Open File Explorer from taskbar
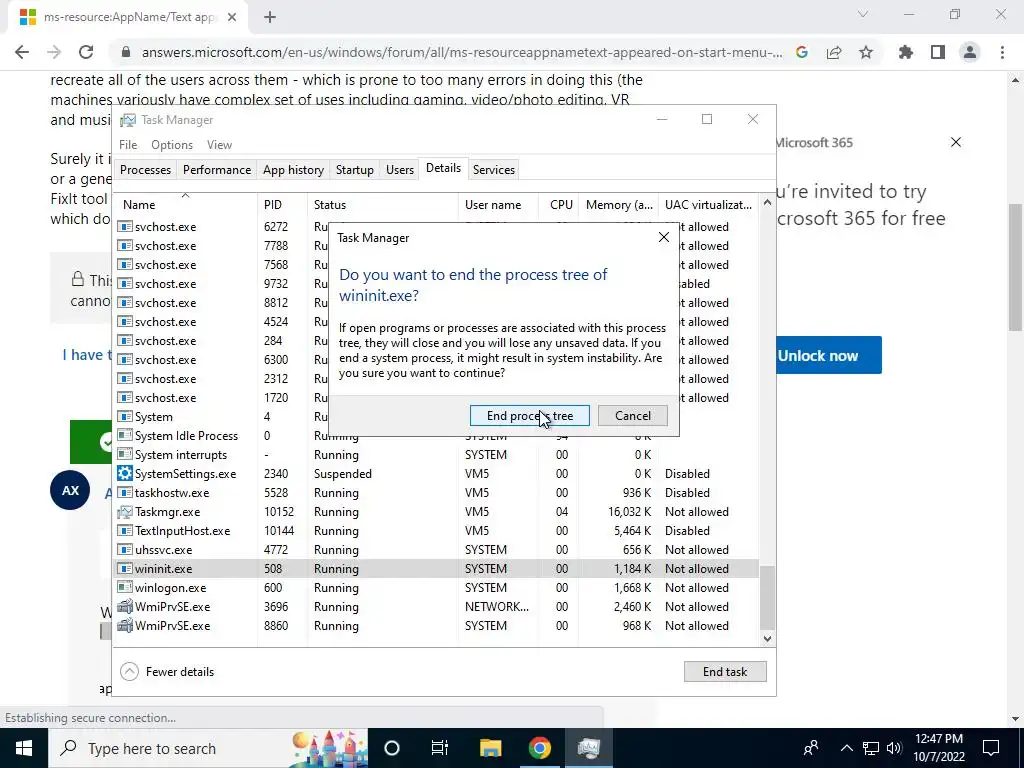Image resolution: width=1024 pixels, height=768 pixels. click(x=490, y=748)
